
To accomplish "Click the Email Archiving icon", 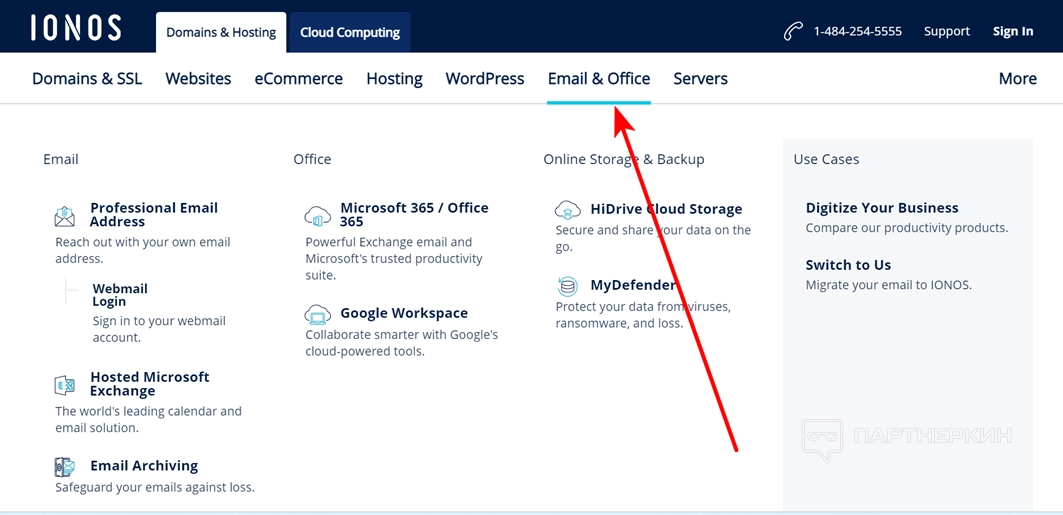I will [x=65, y=467].
